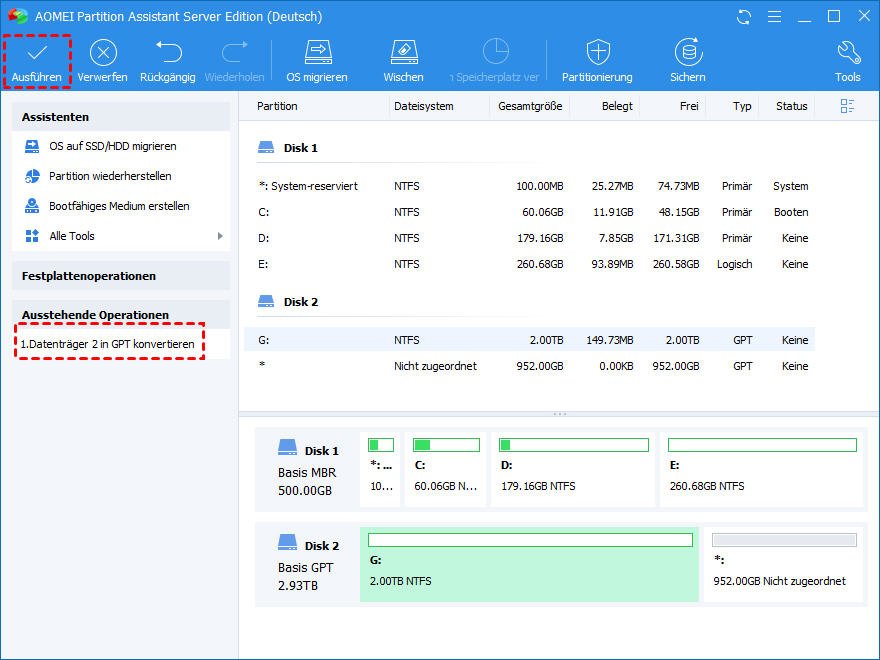Select the Wischen wipe icon
The width and height of the screenshot is (880, 660).
[403, 53]
